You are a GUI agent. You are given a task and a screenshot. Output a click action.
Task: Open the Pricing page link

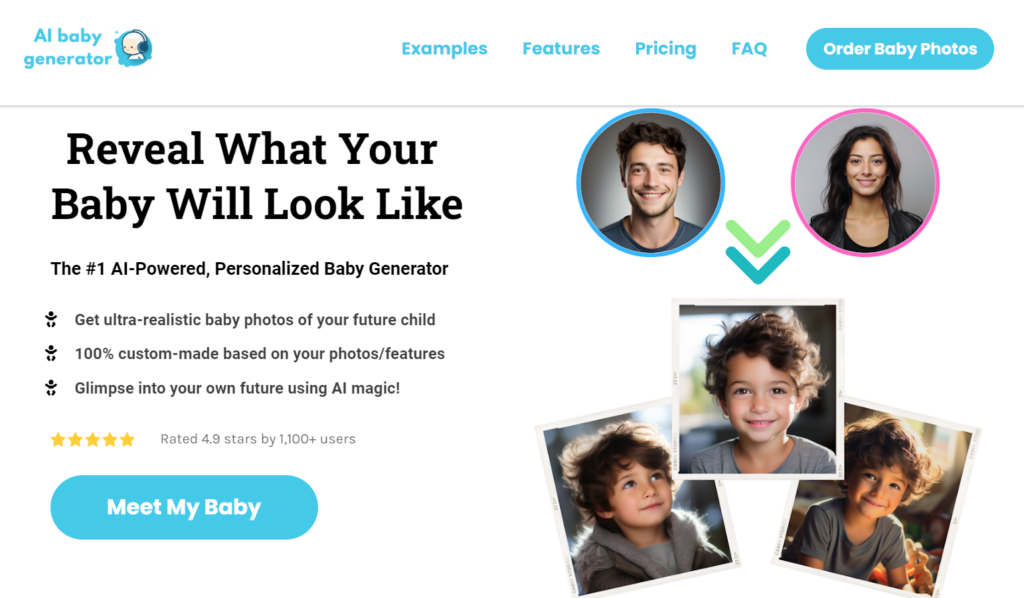pyautogui.click(x=665, y=48)
